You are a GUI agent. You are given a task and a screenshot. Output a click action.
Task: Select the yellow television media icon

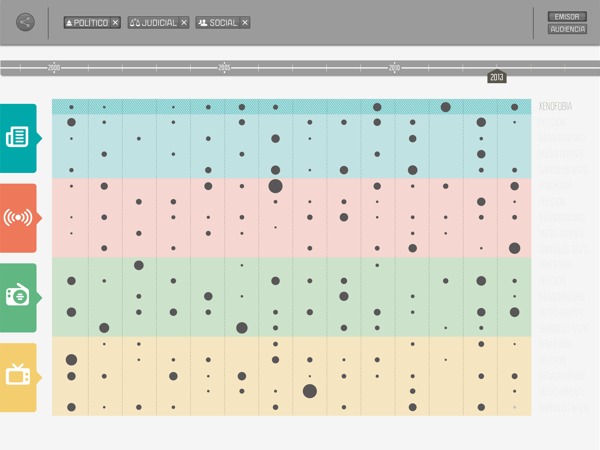(x=17, y=377)
